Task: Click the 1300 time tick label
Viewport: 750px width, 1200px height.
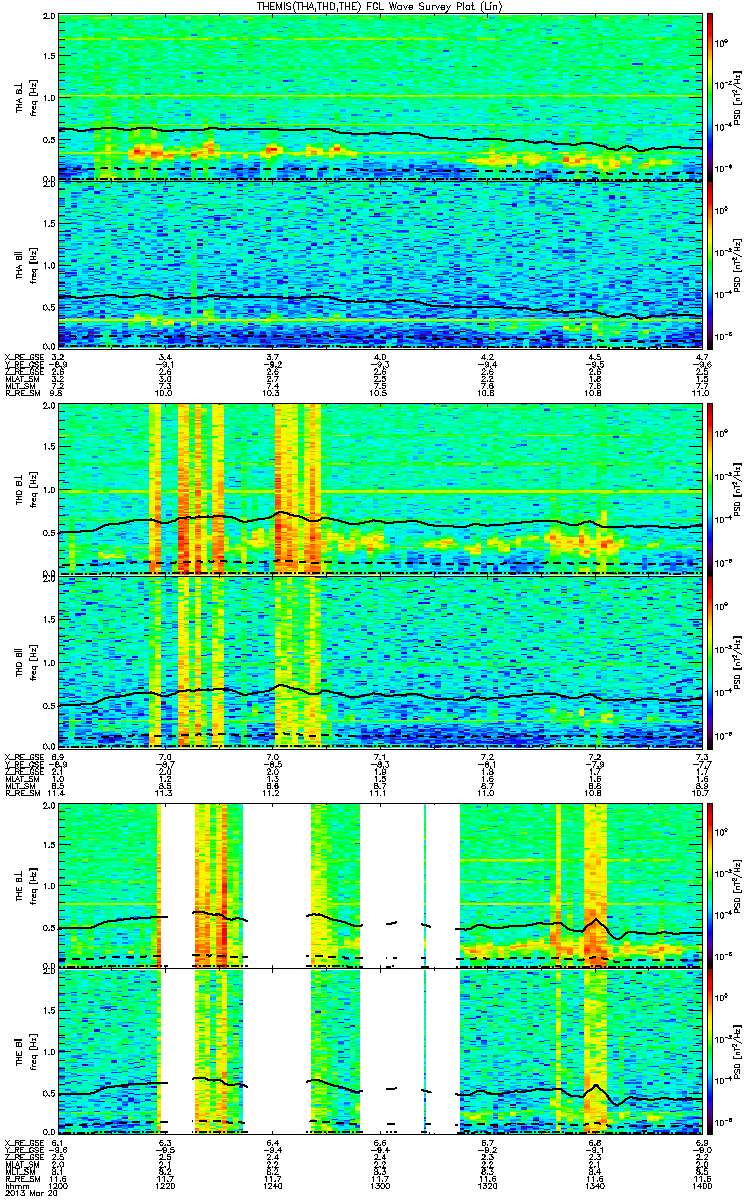Action: tap(380, 1185)
